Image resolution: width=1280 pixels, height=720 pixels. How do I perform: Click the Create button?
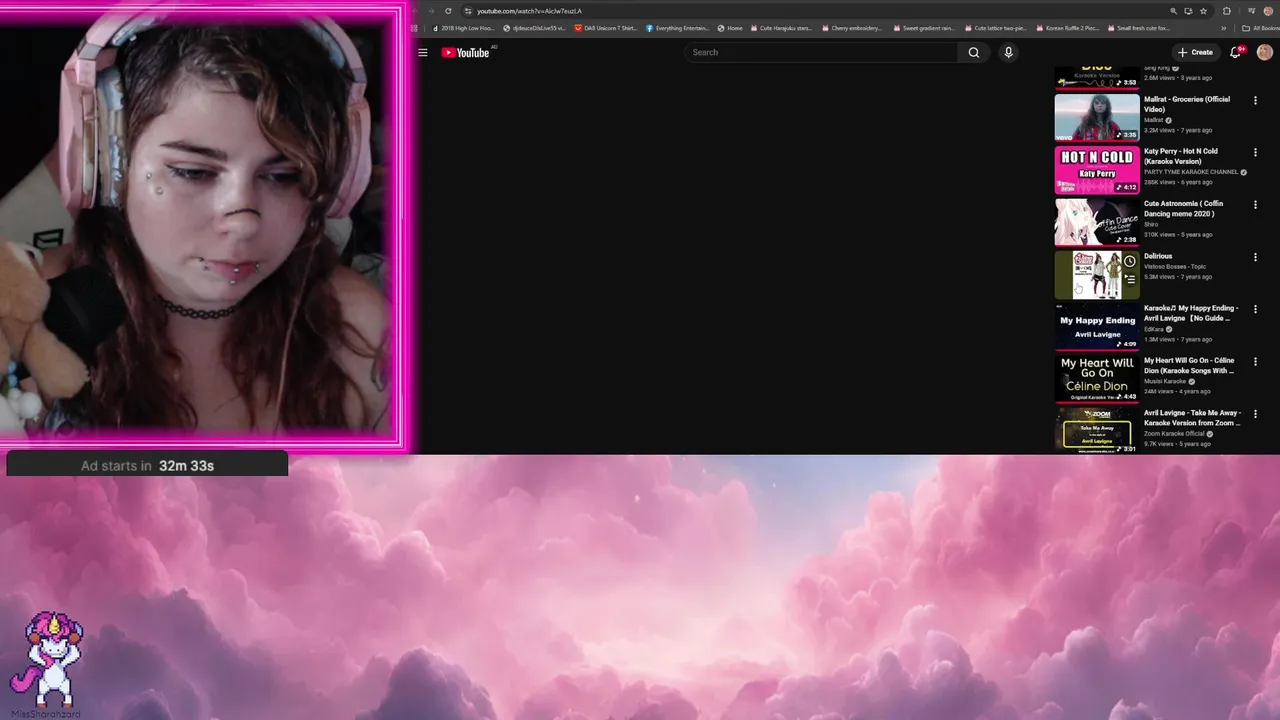1195,52
